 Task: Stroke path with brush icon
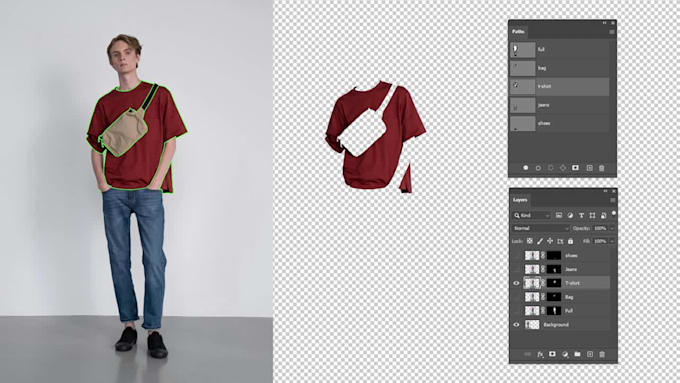tap(538, 168)
